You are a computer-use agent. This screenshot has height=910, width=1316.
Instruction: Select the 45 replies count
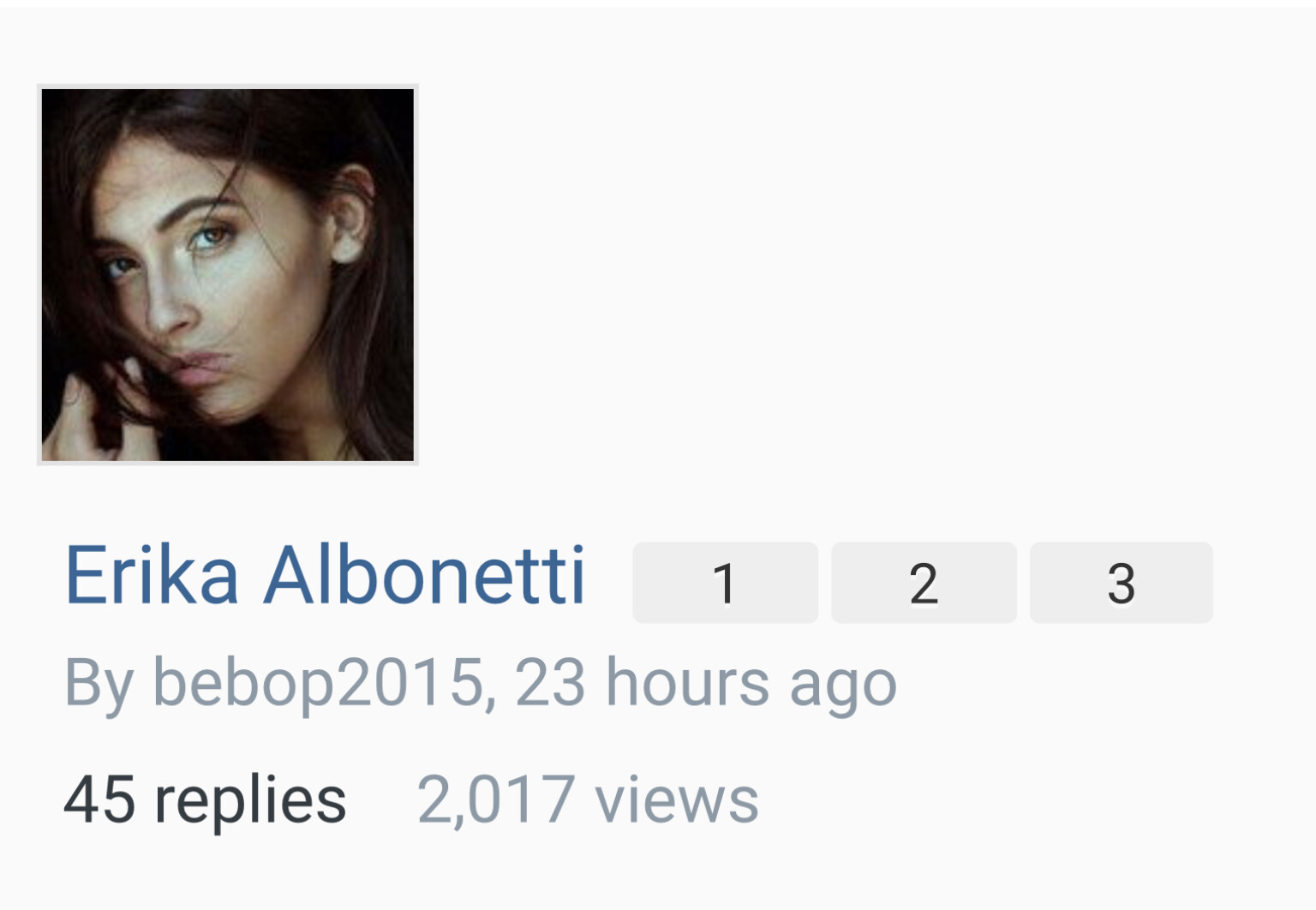(205, 801)
